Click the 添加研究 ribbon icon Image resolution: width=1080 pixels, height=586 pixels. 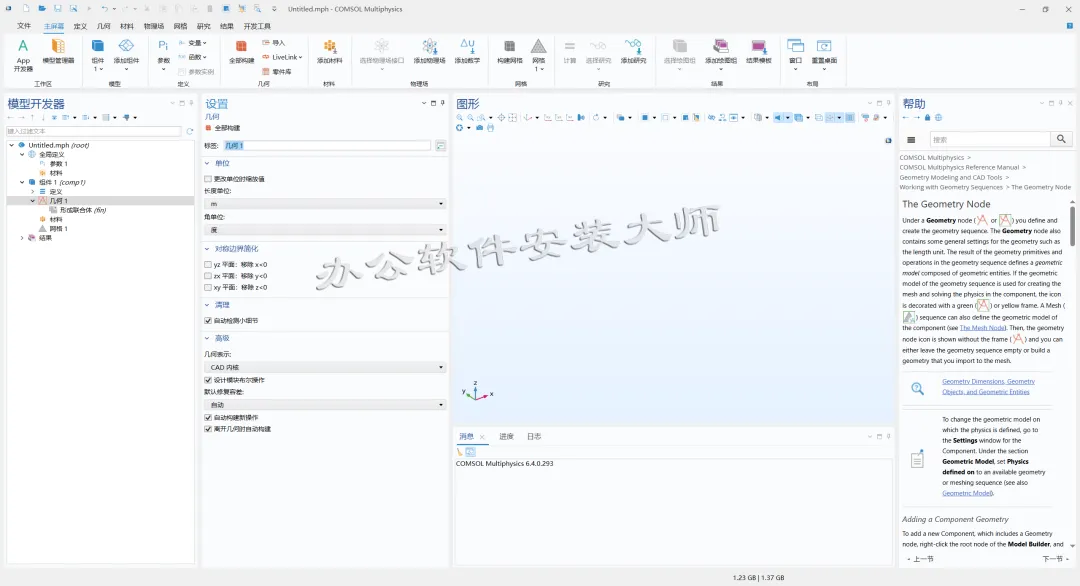(x=633, y=52)
